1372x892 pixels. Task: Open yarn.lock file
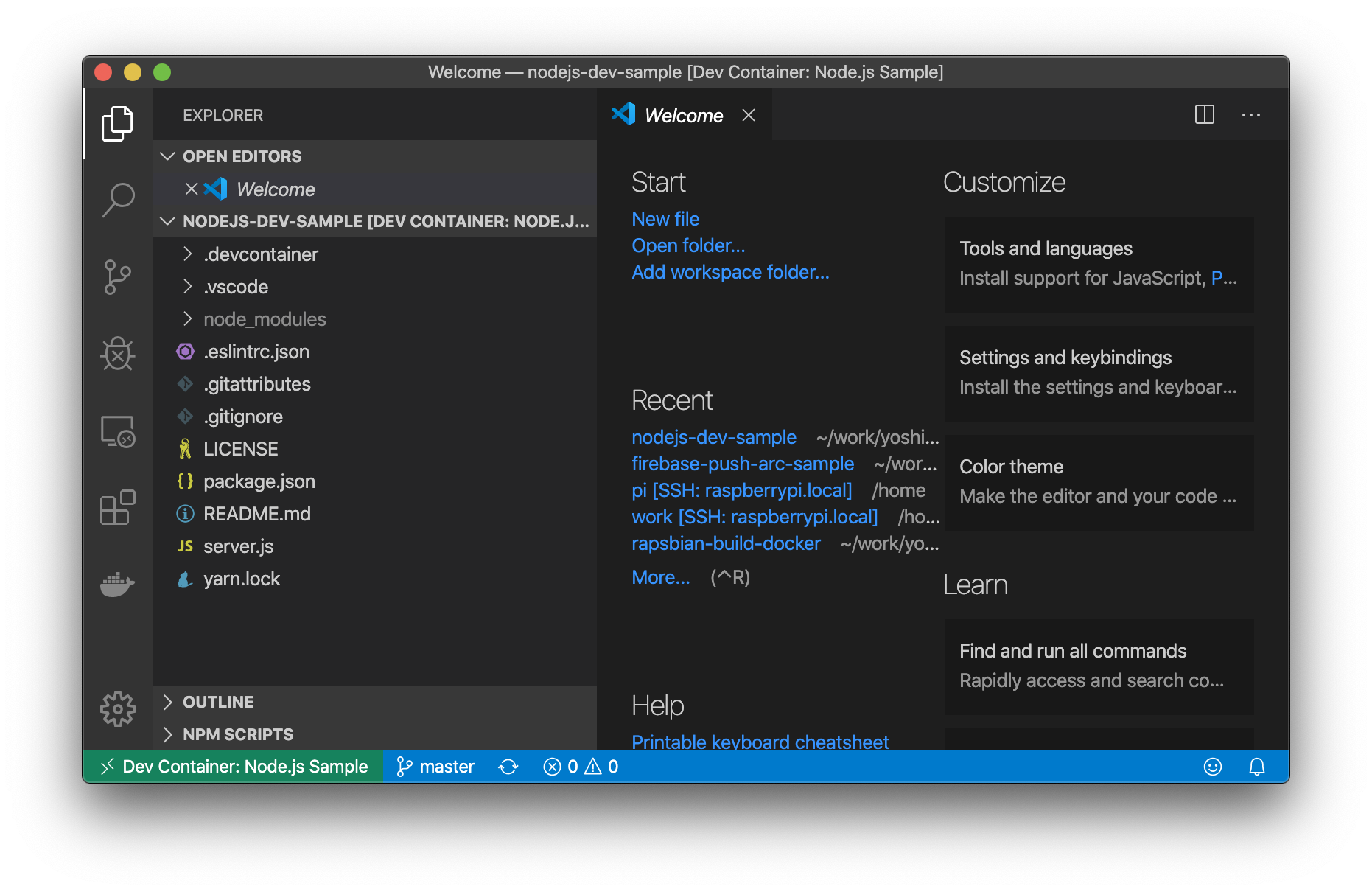[375, 579]
